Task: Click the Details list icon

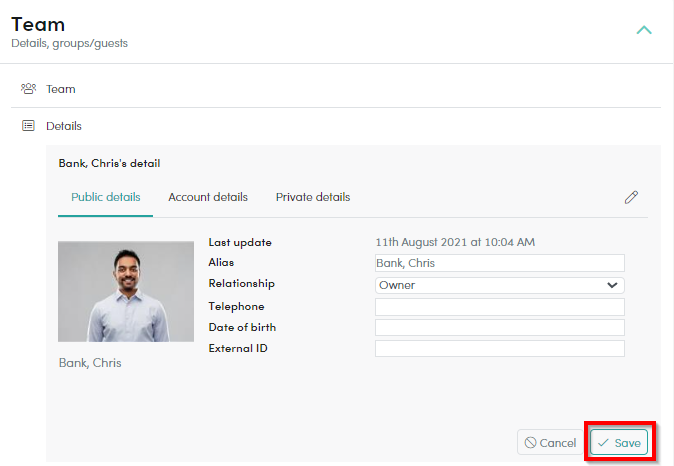Action: [x=28, y=126]
